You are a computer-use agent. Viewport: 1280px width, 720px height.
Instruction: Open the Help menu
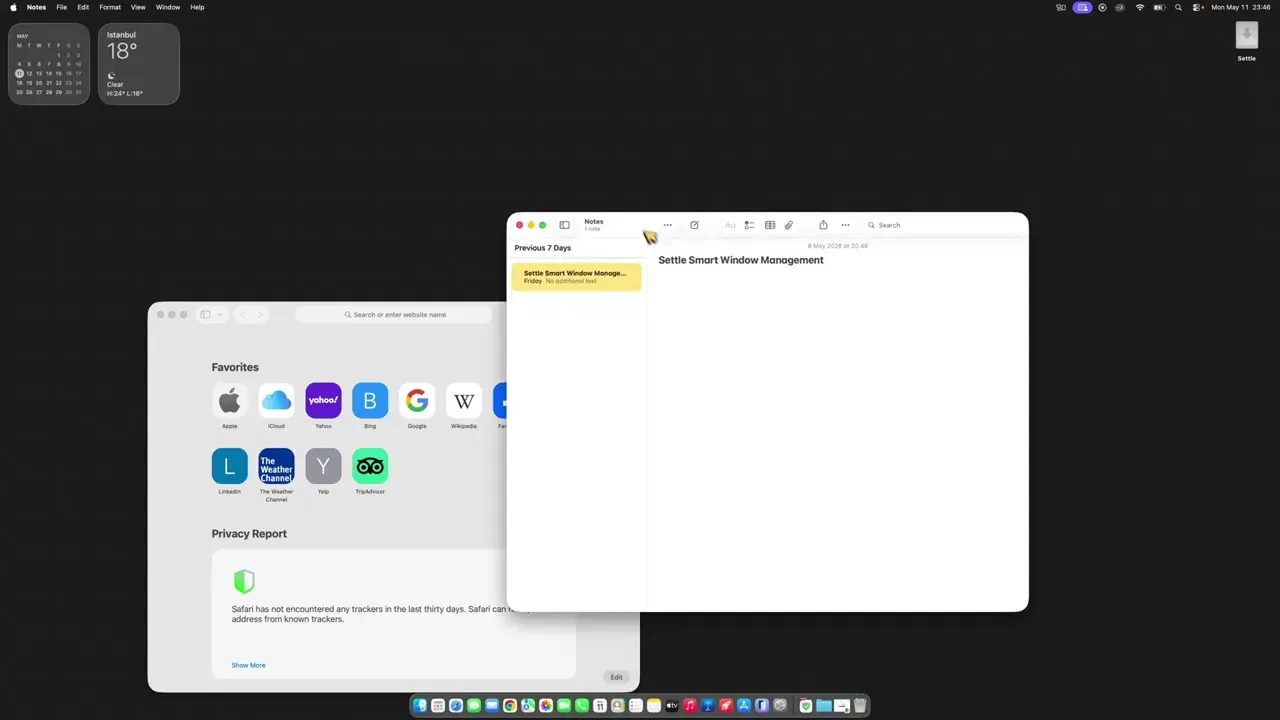(197, 7)
